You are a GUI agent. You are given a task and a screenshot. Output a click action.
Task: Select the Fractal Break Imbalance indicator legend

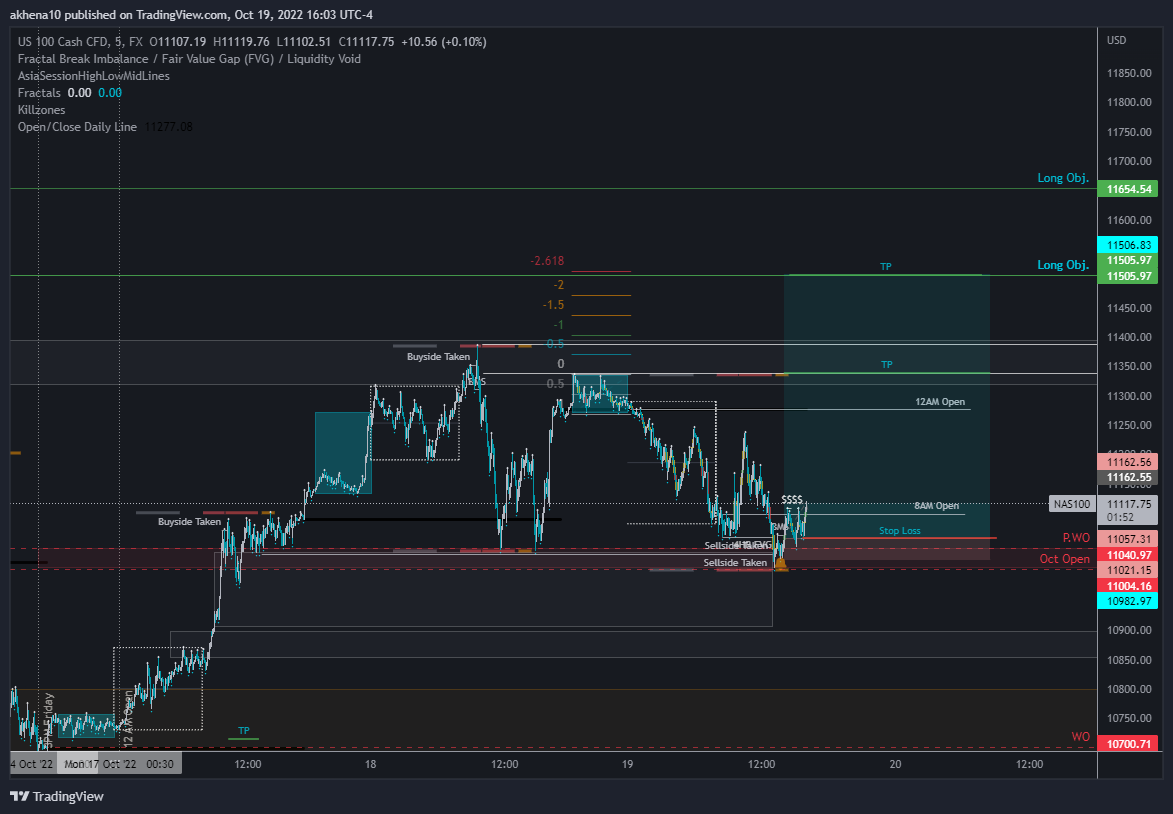[x=189, y=58]
